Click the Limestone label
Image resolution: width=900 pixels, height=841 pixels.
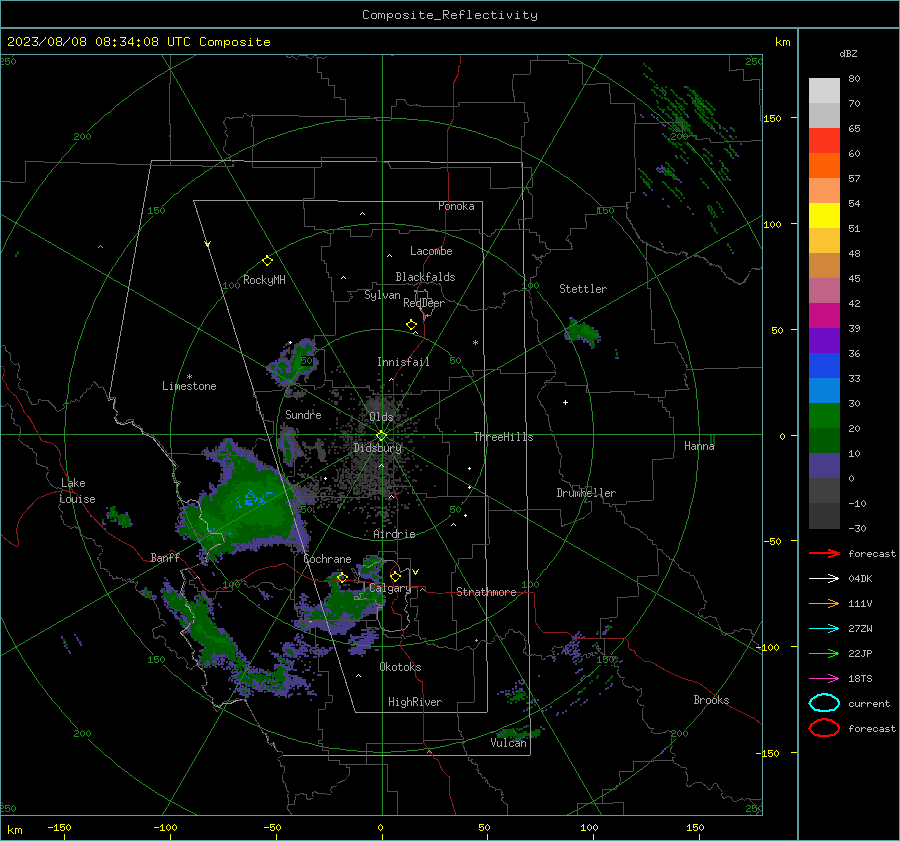189,386
